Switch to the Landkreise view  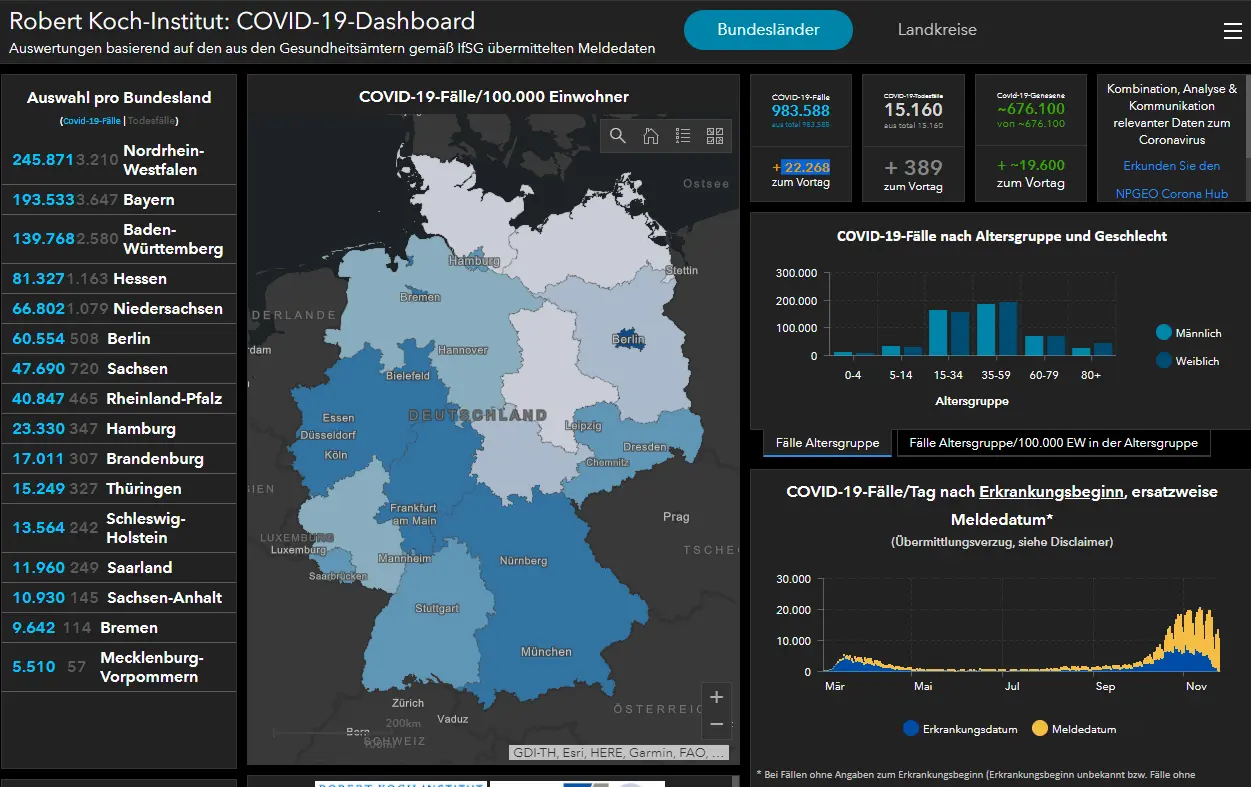(x=936, y=30)
